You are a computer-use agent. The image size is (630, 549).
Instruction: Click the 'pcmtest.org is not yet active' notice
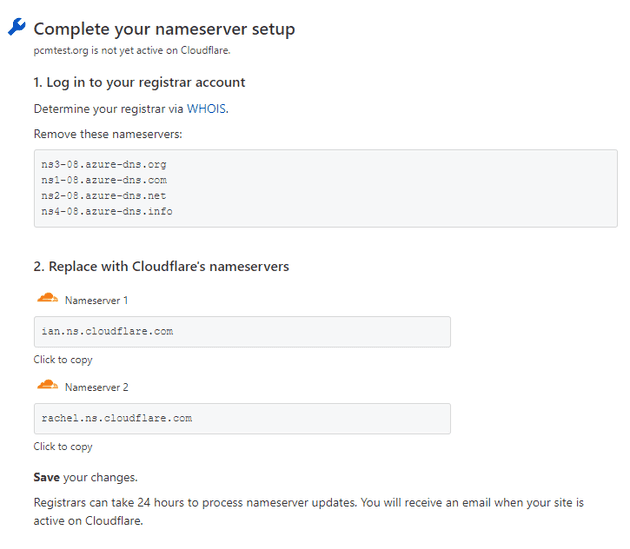pyautogui.click(x=132, y=51)
